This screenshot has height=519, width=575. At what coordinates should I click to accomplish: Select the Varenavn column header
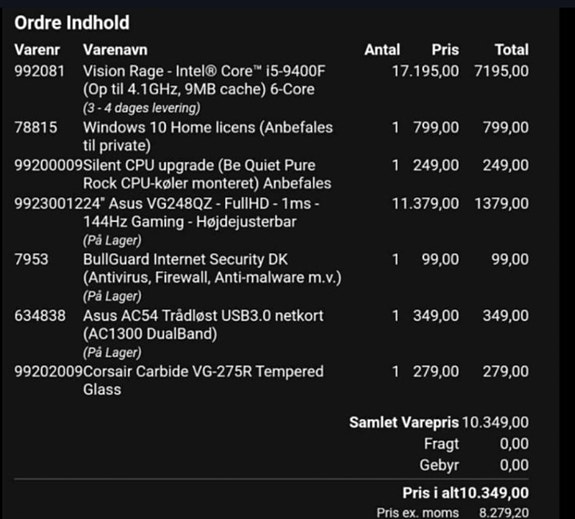tap(115, 50)
